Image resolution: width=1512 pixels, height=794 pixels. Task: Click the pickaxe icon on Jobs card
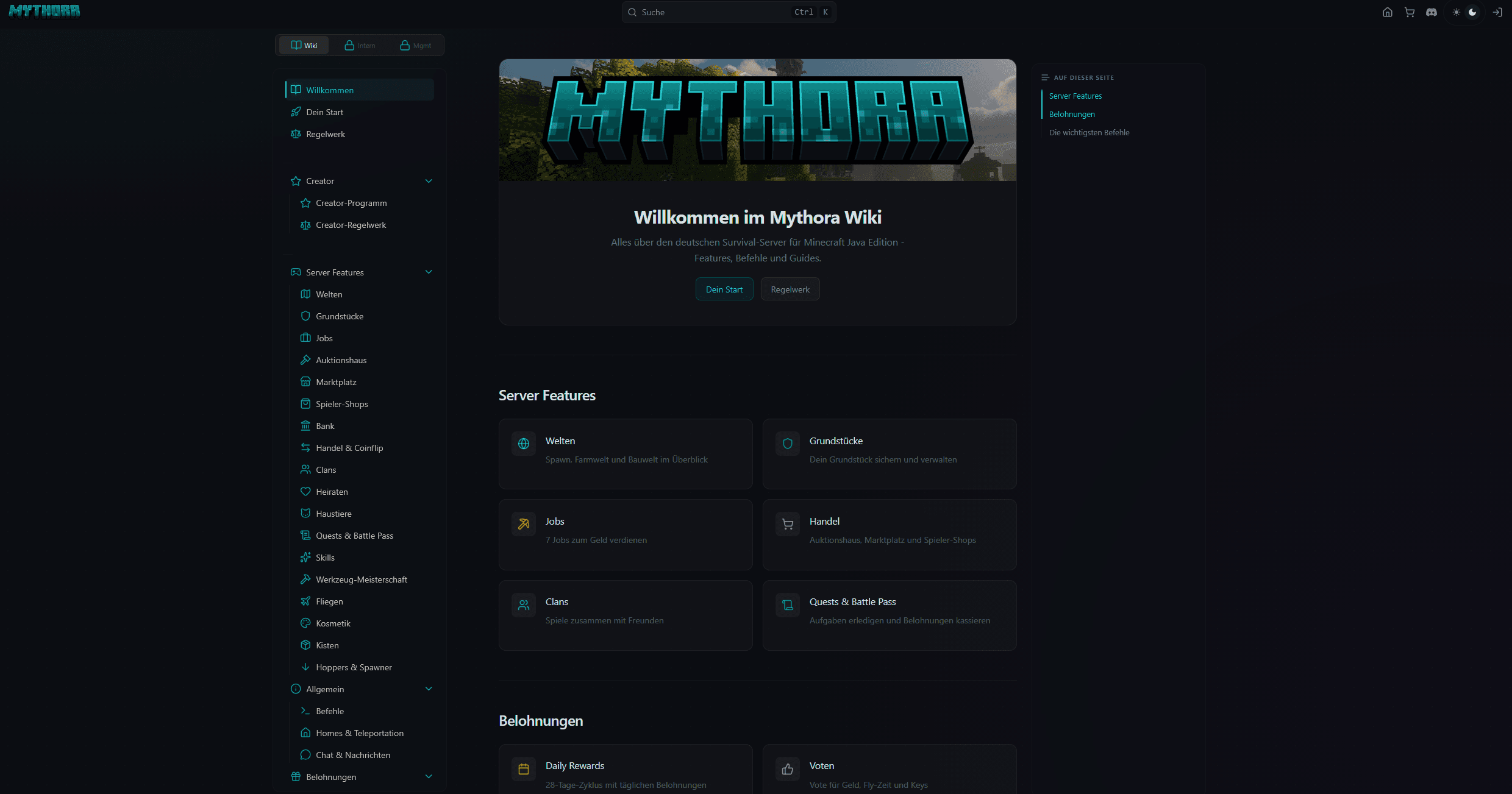[524, 524]
